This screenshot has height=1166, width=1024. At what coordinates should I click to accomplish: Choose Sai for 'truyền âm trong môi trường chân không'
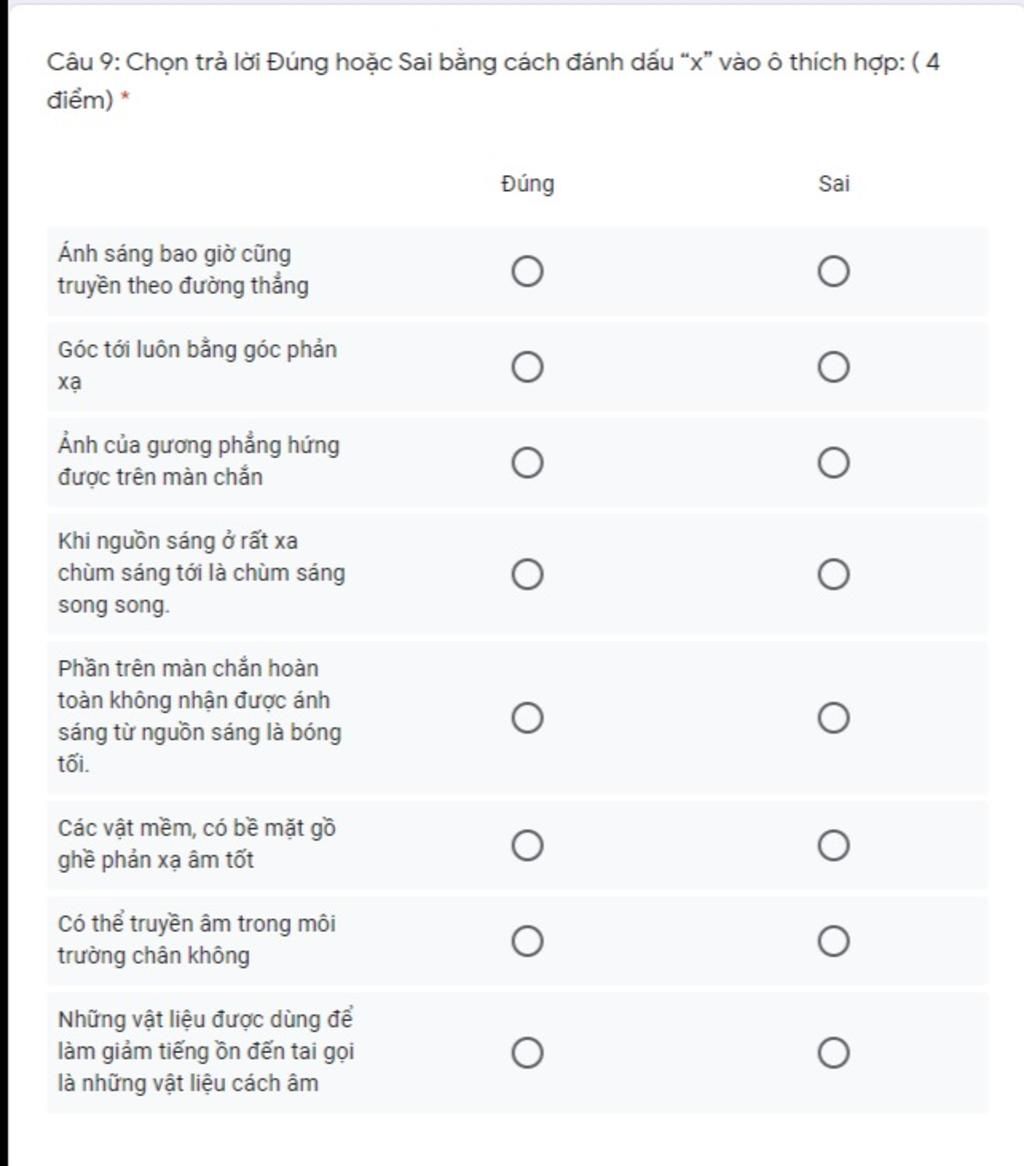coord(834,941)
